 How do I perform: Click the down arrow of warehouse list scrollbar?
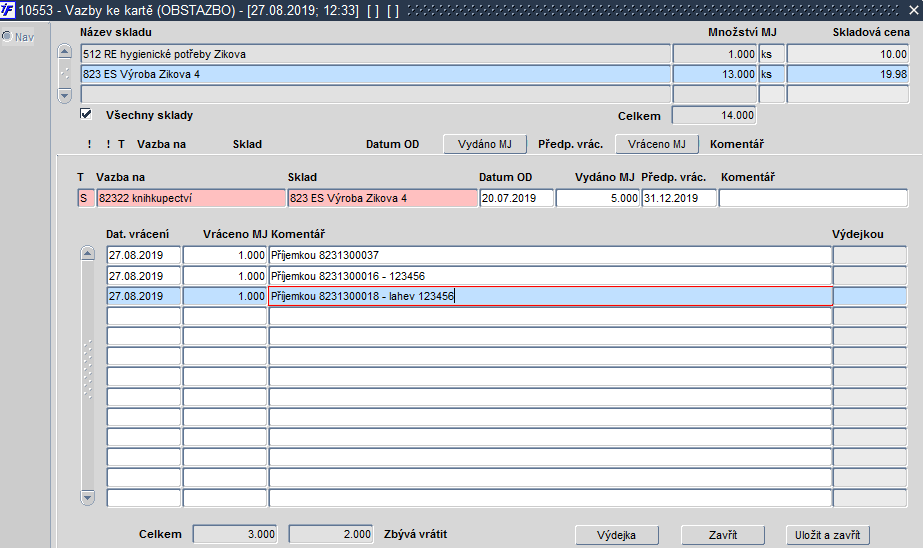[x=65, y=95]
